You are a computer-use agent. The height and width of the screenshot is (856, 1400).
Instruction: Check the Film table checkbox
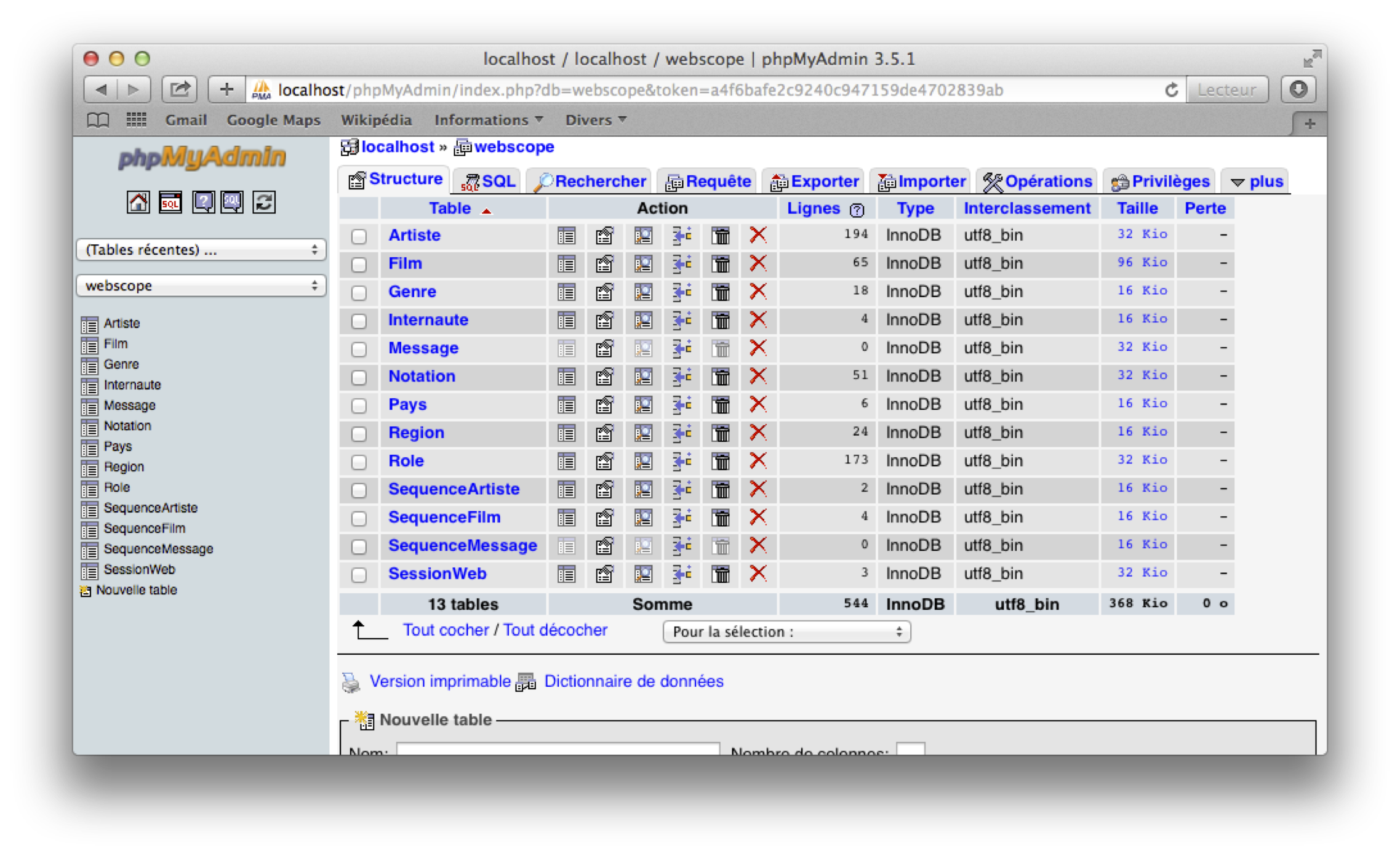[x=359, y=264]
